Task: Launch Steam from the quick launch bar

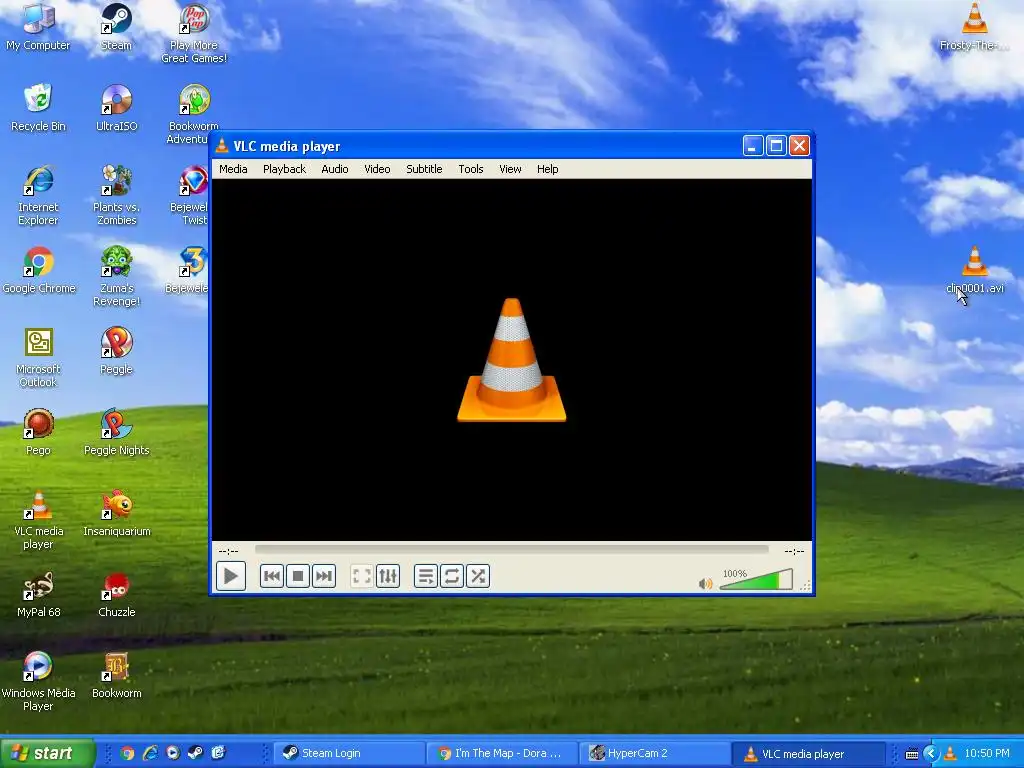Action: click(195, 753)
